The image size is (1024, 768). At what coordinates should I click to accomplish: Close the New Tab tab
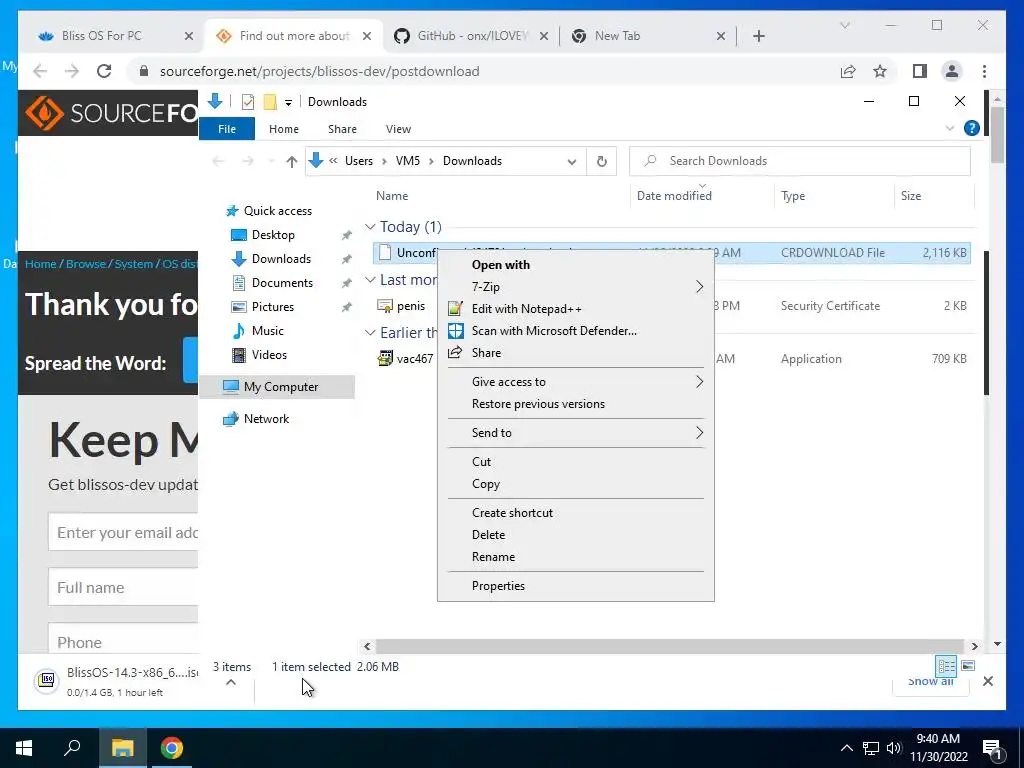tap(720, 36)
